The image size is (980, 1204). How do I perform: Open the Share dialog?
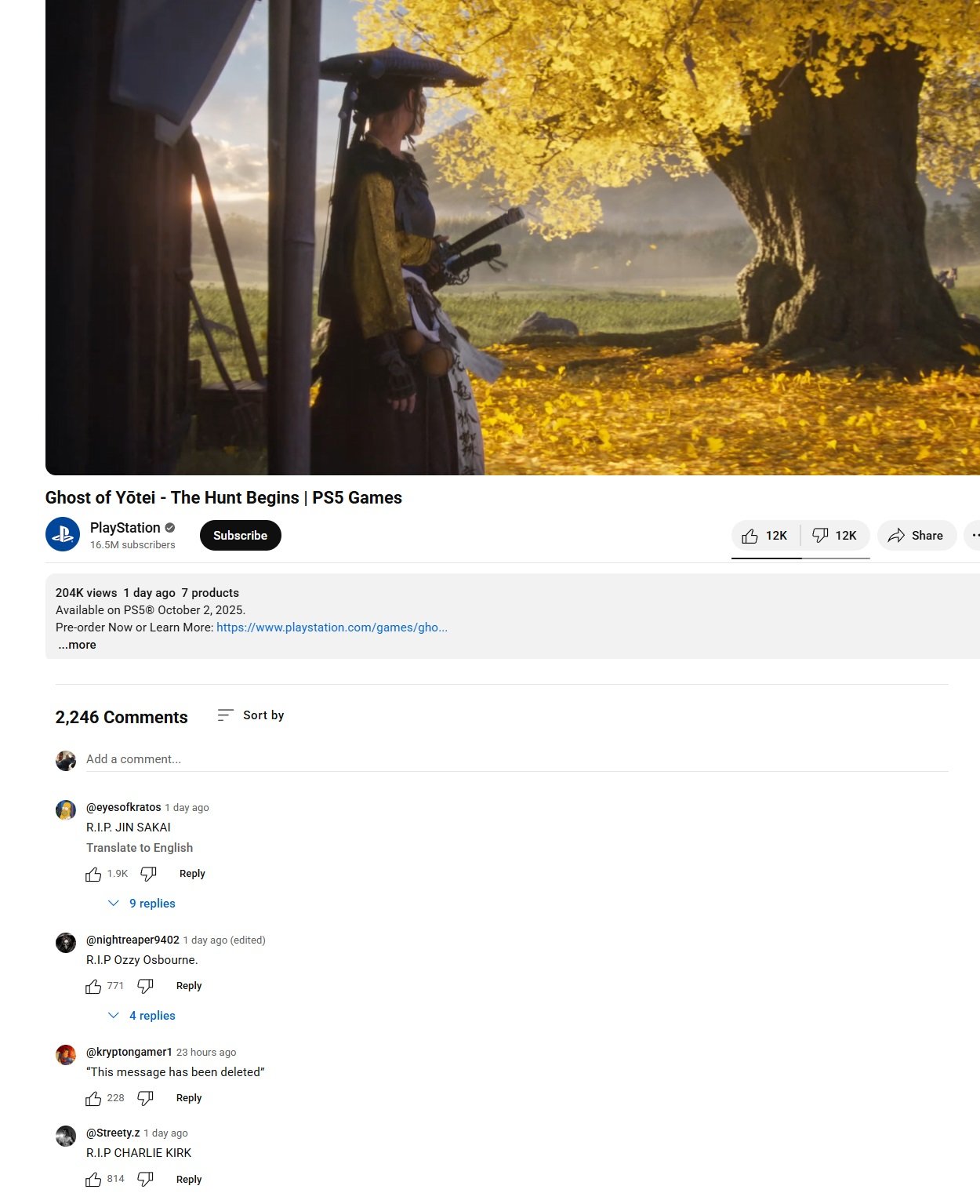tap(916, 535)
